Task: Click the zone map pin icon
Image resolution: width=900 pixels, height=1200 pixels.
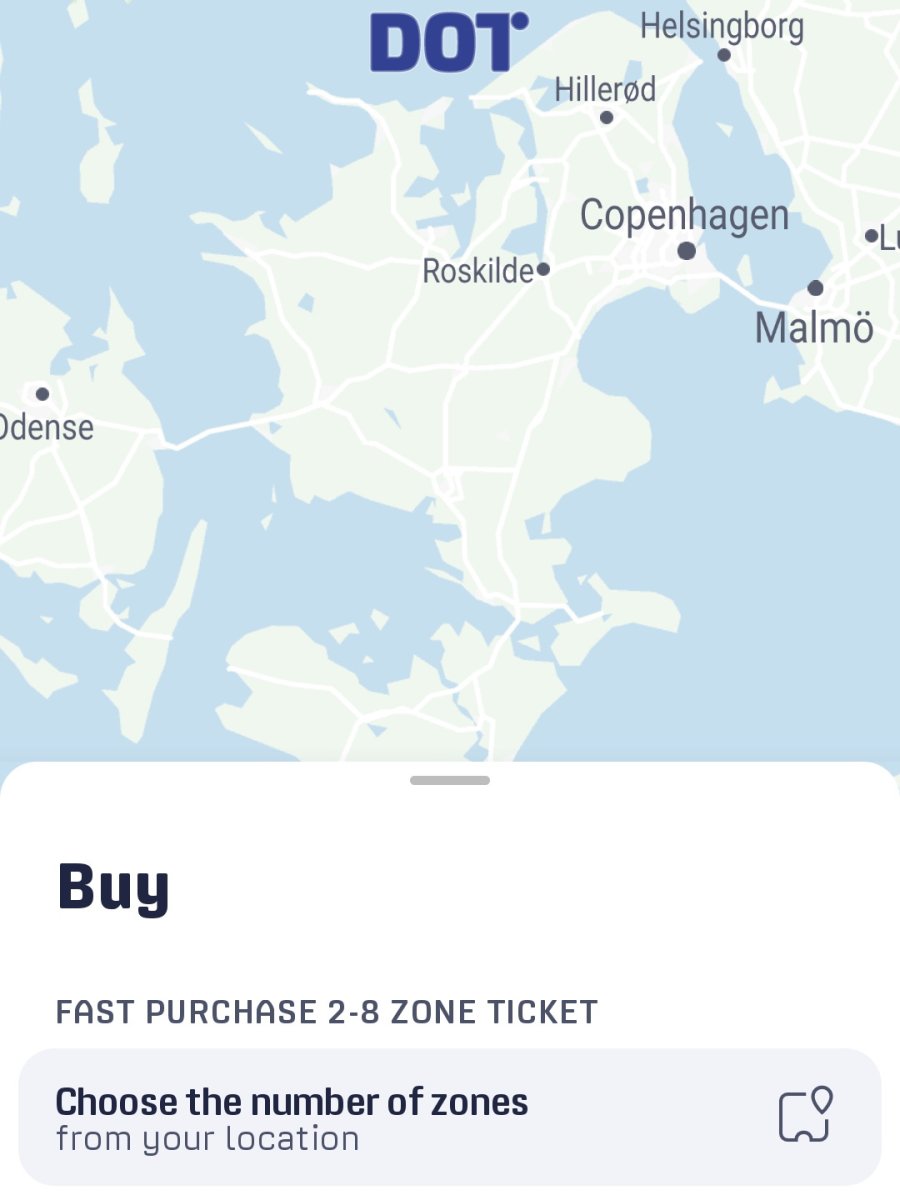Action: (806, 1114)
